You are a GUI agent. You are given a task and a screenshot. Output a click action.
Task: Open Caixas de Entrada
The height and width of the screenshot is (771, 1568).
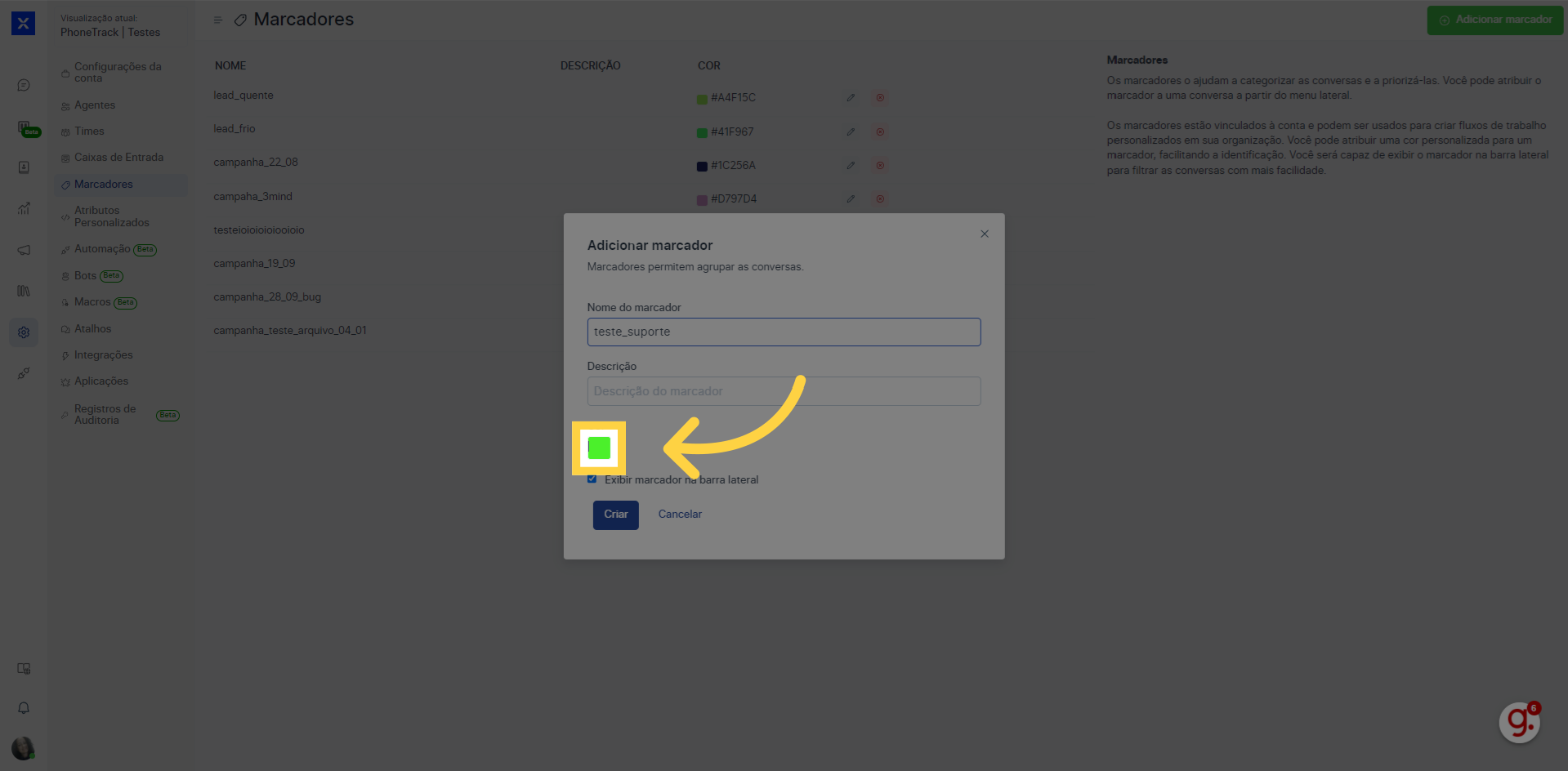click(121, 158)
